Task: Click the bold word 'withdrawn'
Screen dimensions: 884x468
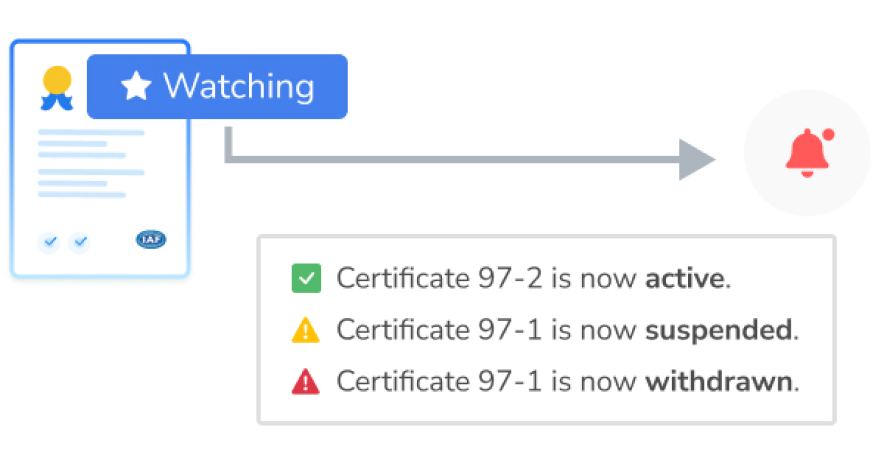Action: pyautogui.click(x=719, y=381)
